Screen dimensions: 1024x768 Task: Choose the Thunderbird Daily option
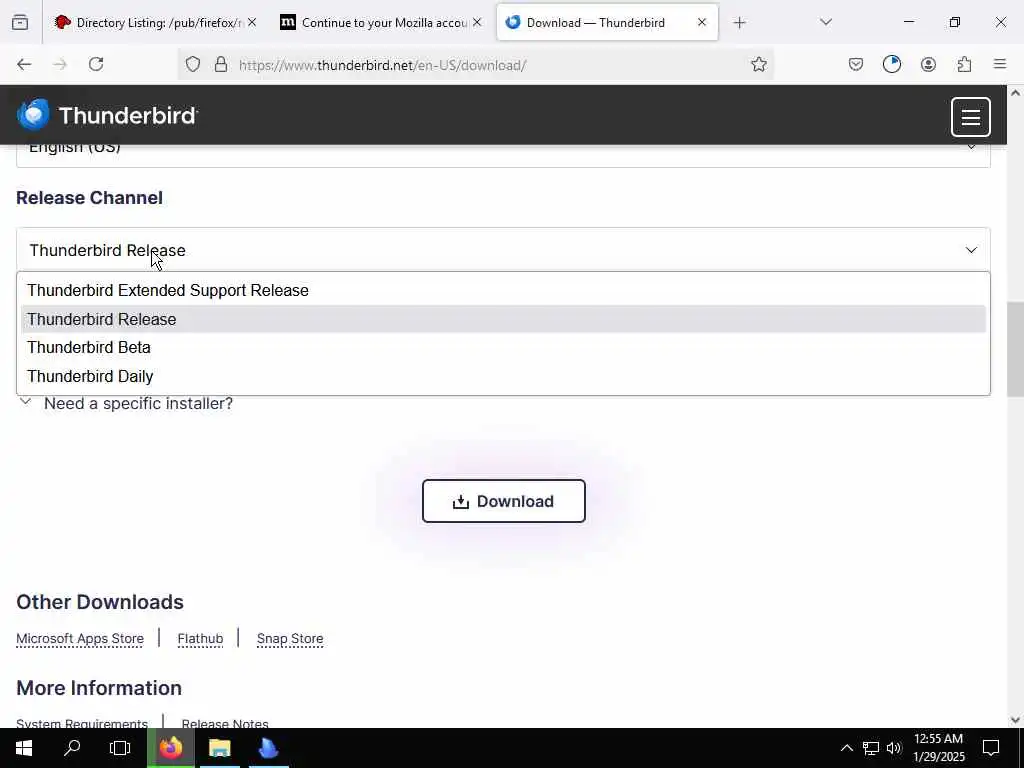[x=503, y=376]
